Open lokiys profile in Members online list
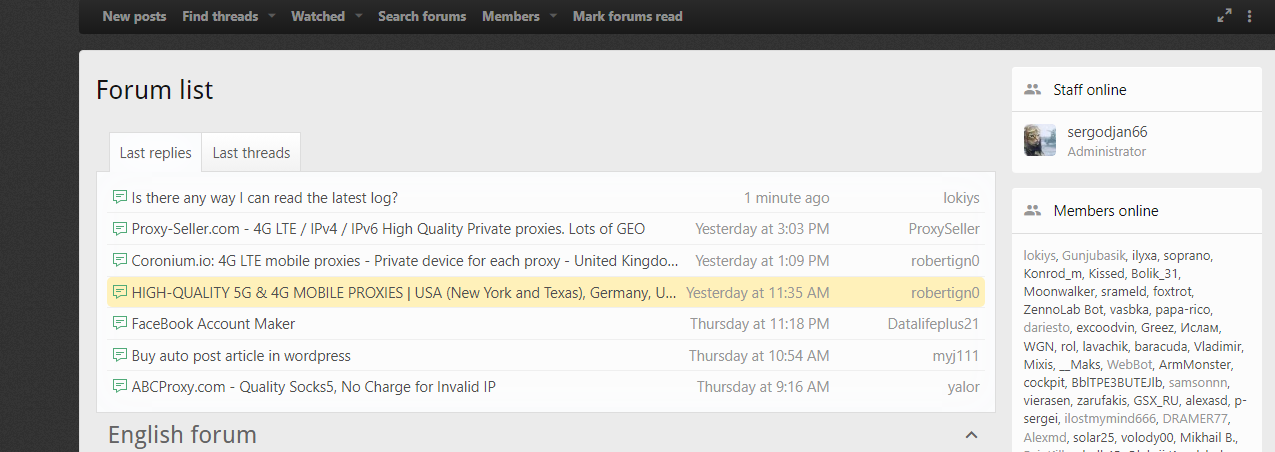Screen dimensions: 1275x452 tap(1040, 255)
